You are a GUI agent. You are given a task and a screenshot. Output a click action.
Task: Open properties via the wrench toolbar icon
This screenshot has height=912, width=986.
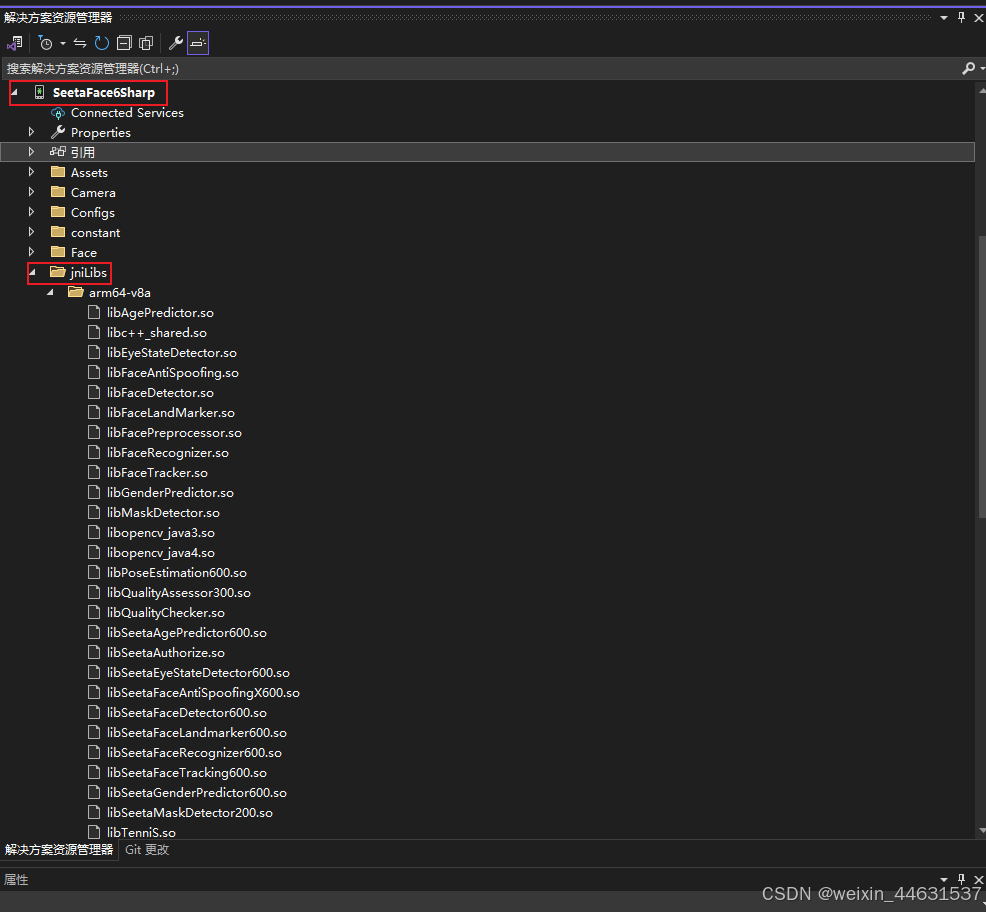pyautogui.click(x=175, y=43)
